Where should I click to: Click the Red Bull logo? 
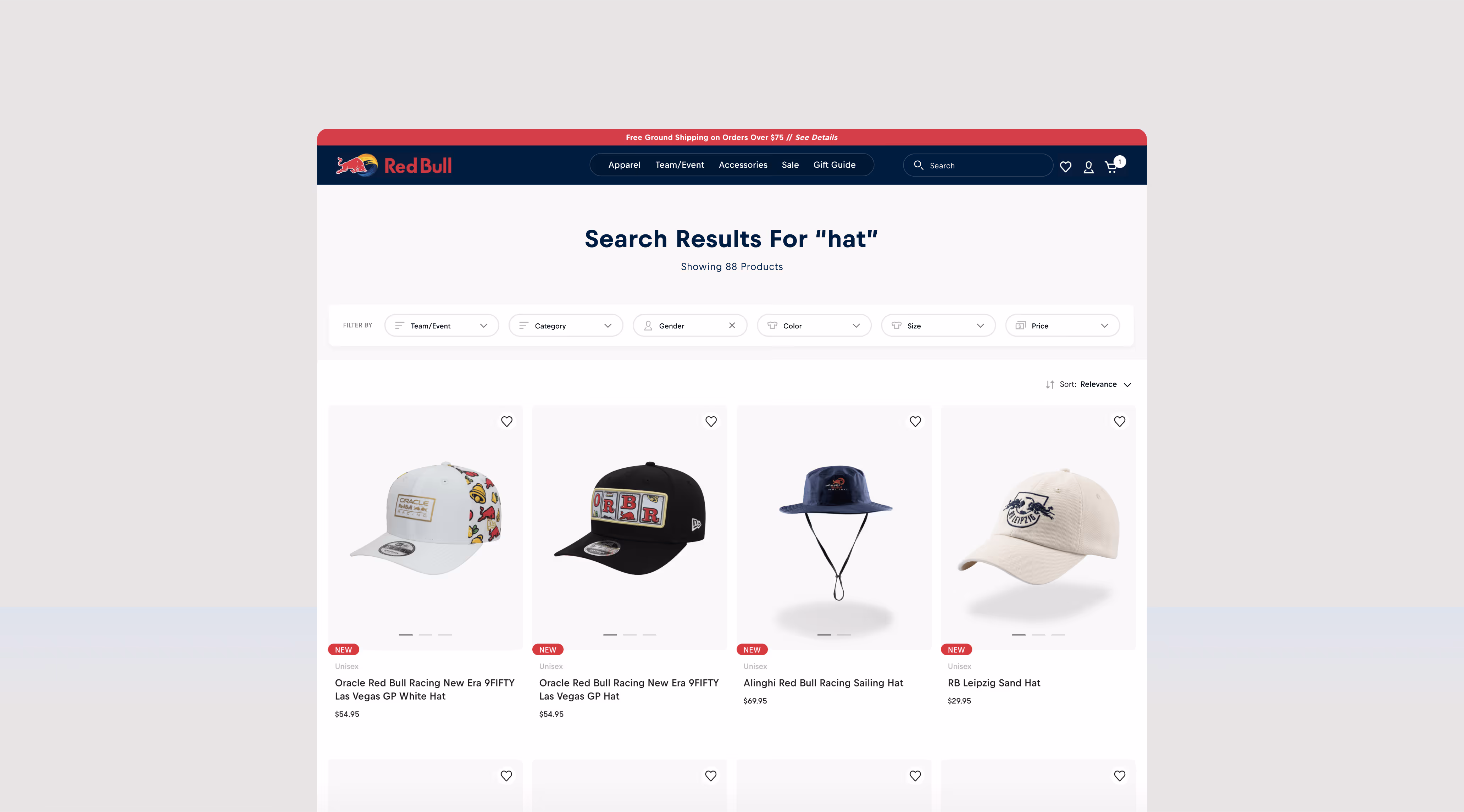click(x=394, y=165)
